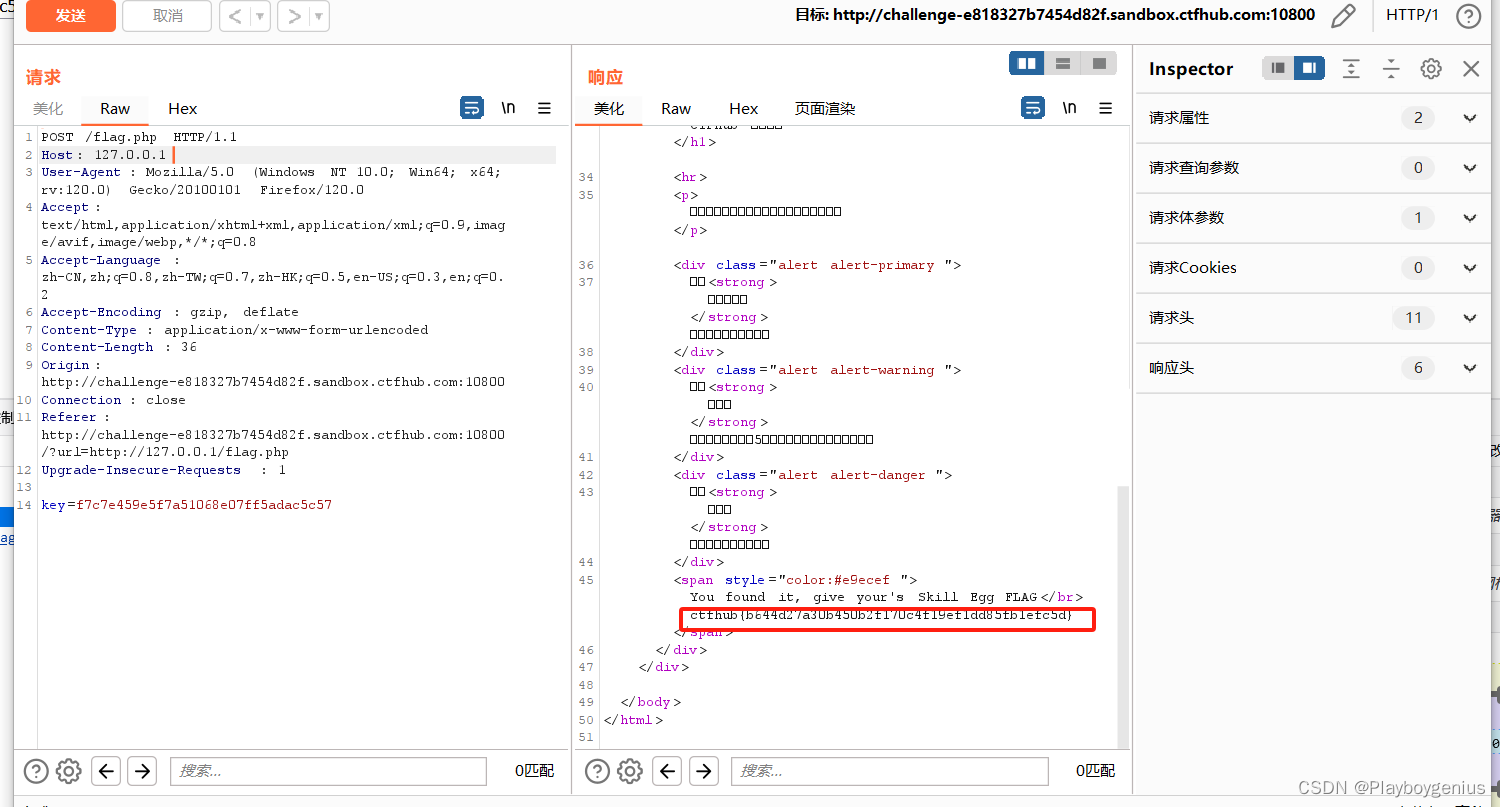Select 页面渲染 render tab in response
The image size is (1500, 807).
[x=825, y=108]
